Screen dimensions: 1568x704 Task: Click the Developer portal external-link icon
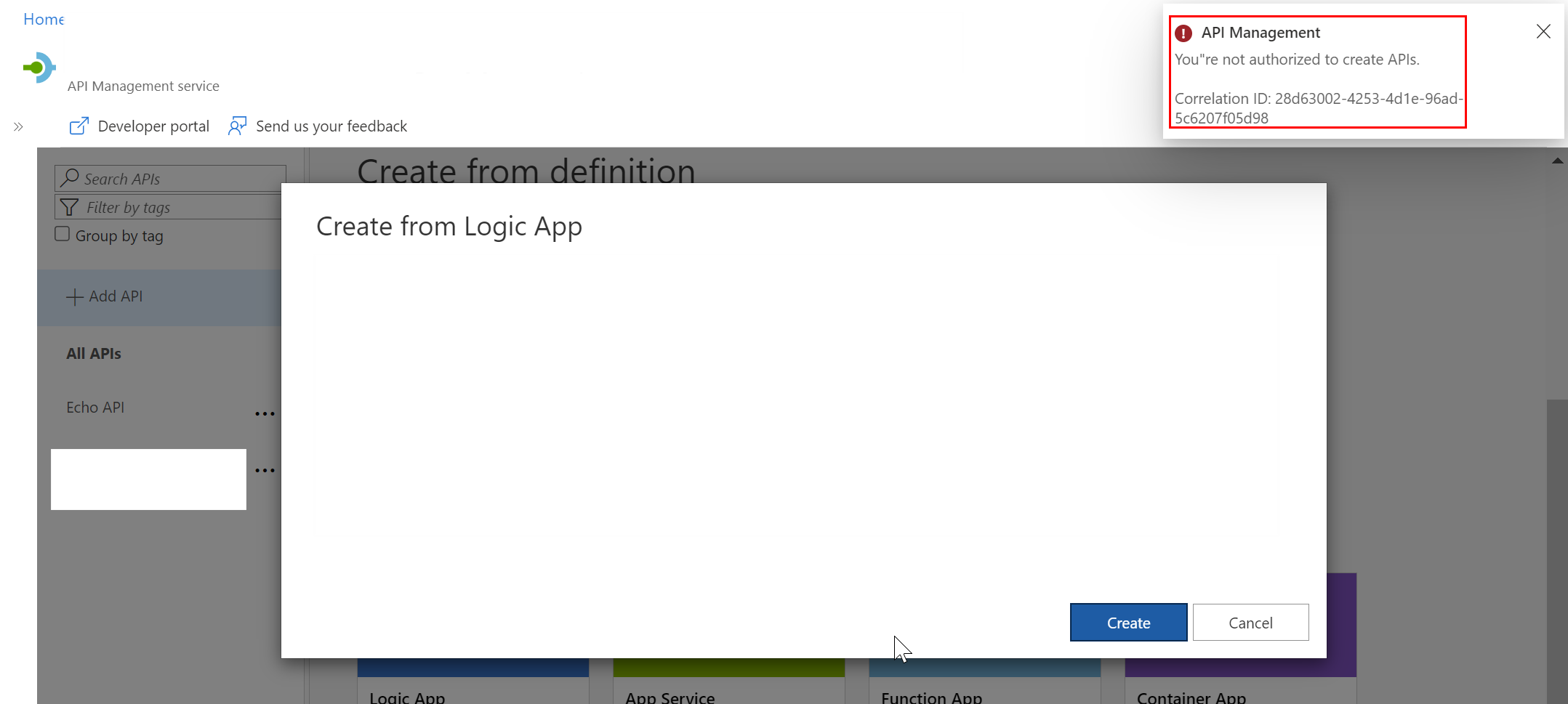pos(79,126)
